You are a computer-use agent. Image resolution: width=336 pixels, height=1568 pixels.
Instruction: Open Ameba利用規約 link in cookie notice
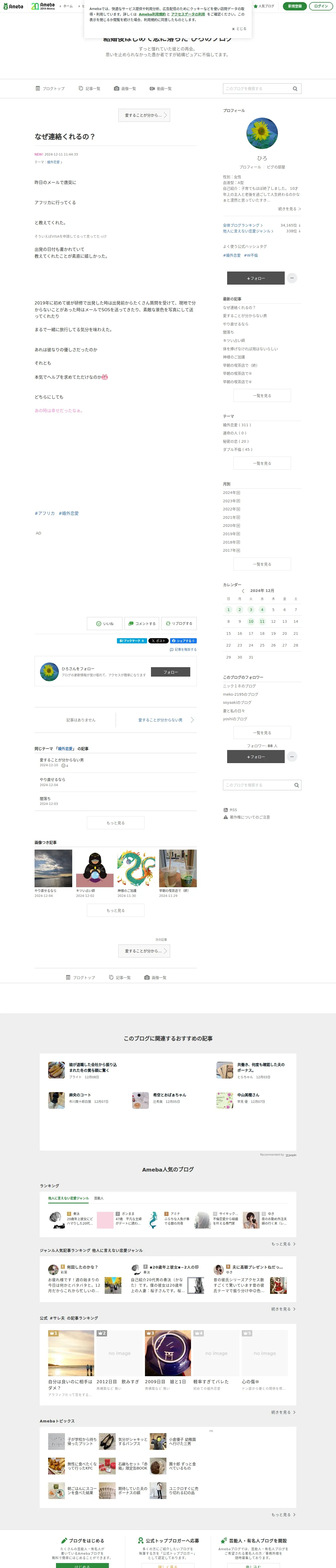coord(152,14)
